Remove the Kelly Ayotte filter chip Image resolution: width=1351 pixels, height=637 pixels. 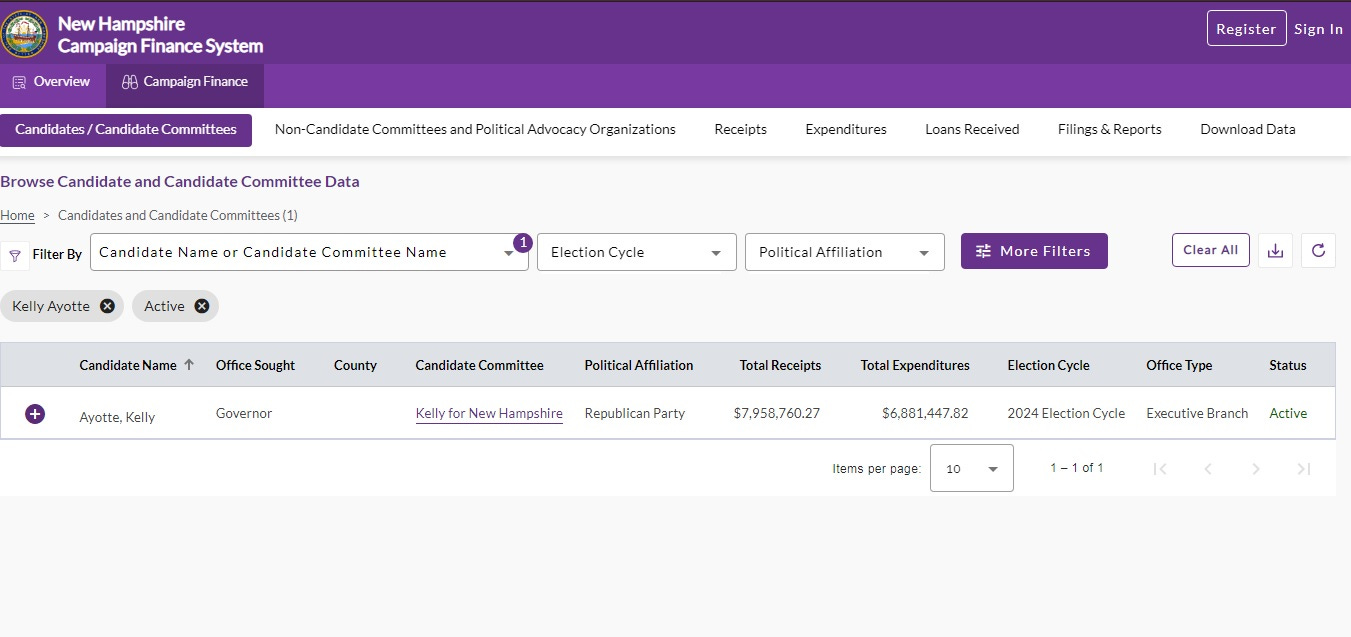coord(107,306)
